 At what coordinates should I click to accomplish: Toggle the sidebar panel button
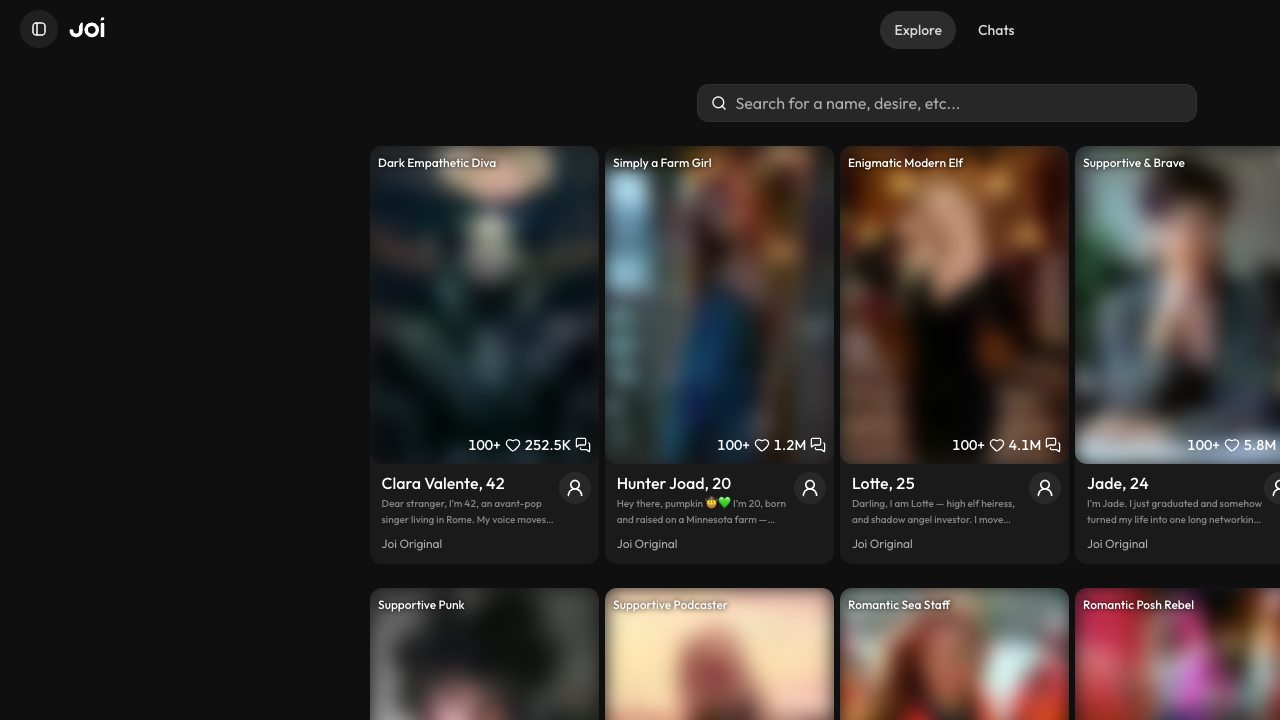[x=39, y=29]
